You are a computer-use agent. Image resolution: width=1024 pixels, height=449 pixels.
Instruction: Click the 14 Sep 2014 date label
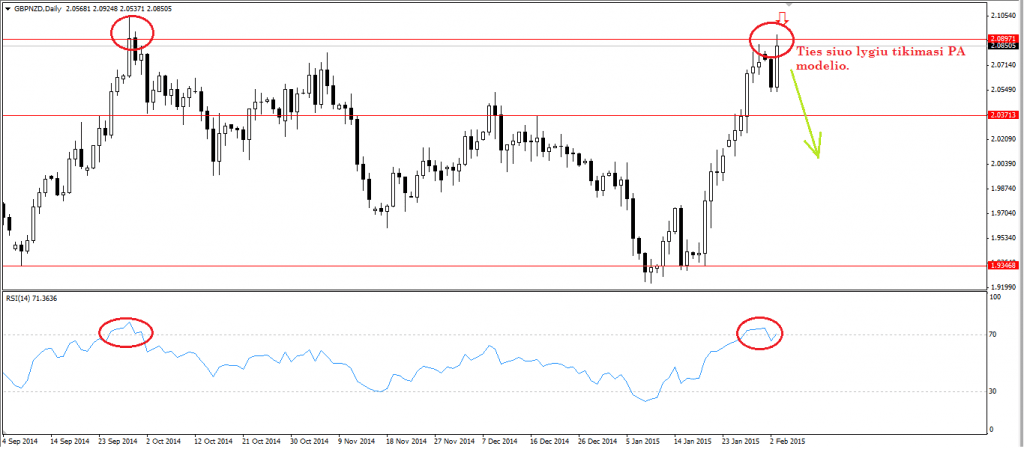[x=69, y=441]
